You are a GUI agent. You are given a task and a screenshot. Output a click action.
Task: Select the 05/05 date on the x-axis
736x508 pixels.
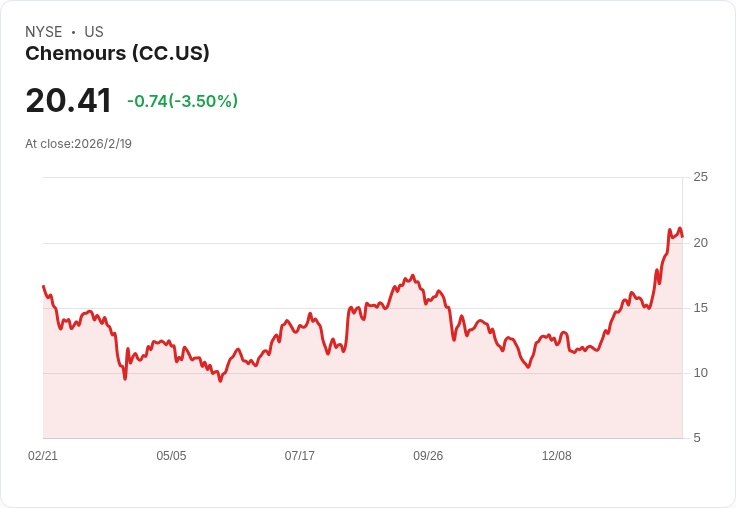pyautogui.click(x=171, y=456)
